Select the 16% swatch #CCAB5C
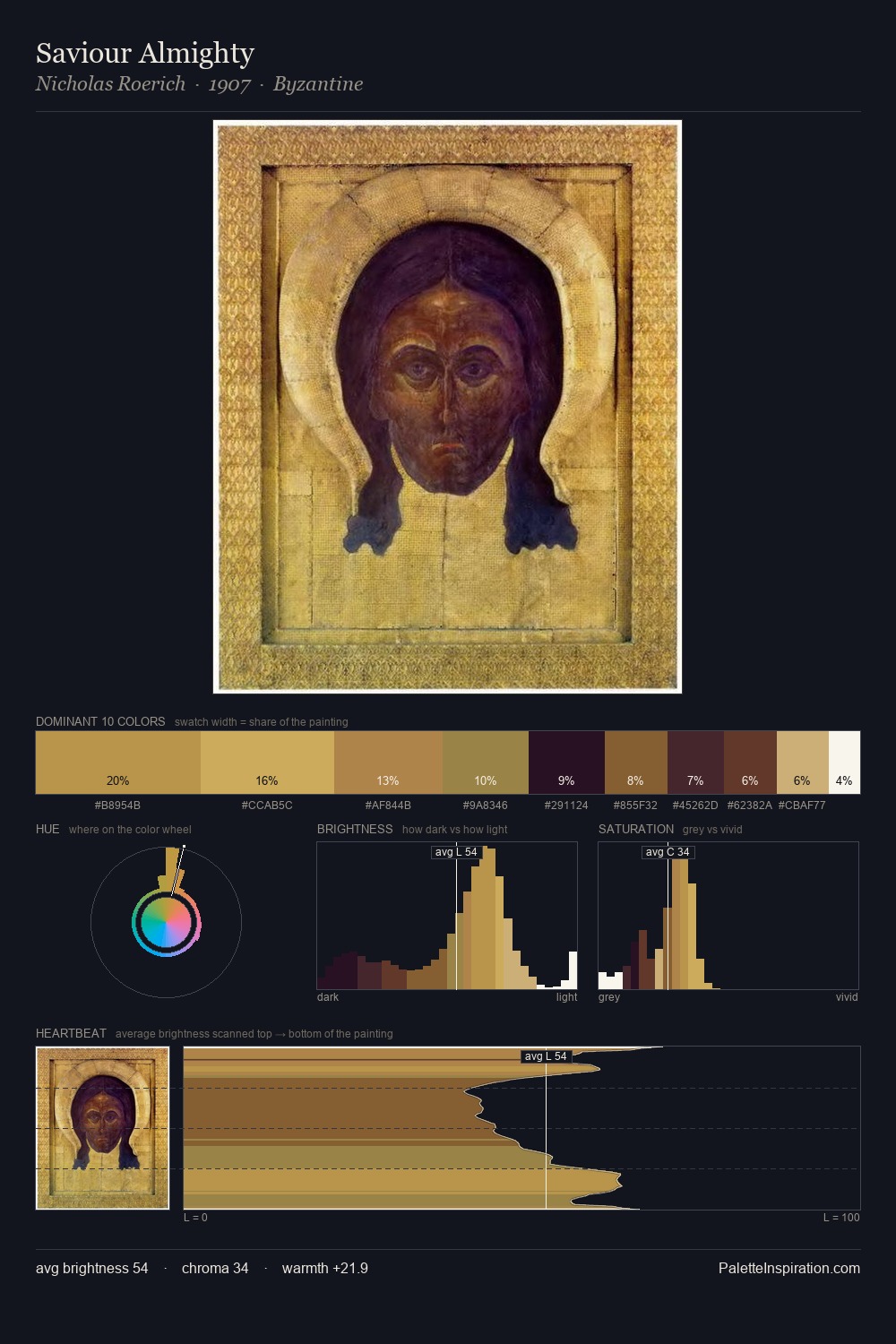Screen dimensions: 896x1344 pos(267,762)
